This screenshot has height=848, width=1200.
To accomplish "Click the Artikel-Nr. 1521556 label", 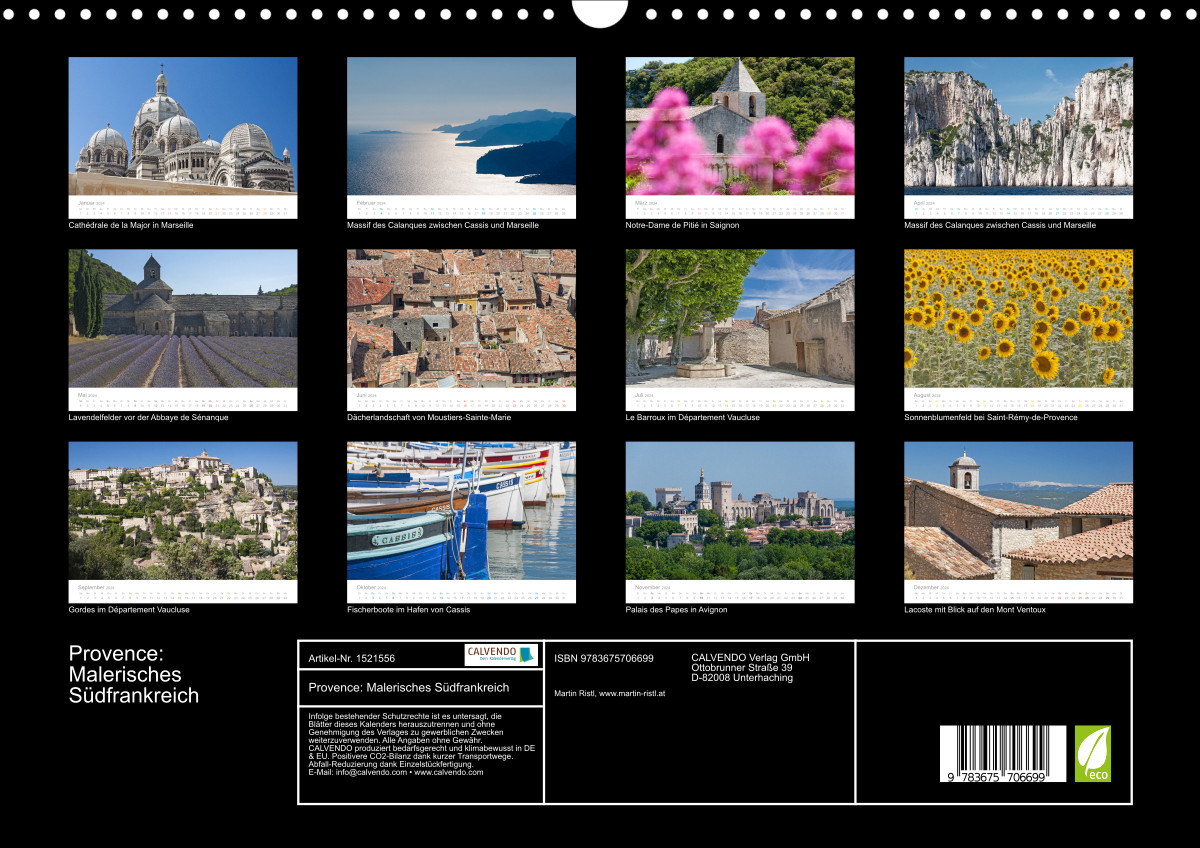I will 352,658.
